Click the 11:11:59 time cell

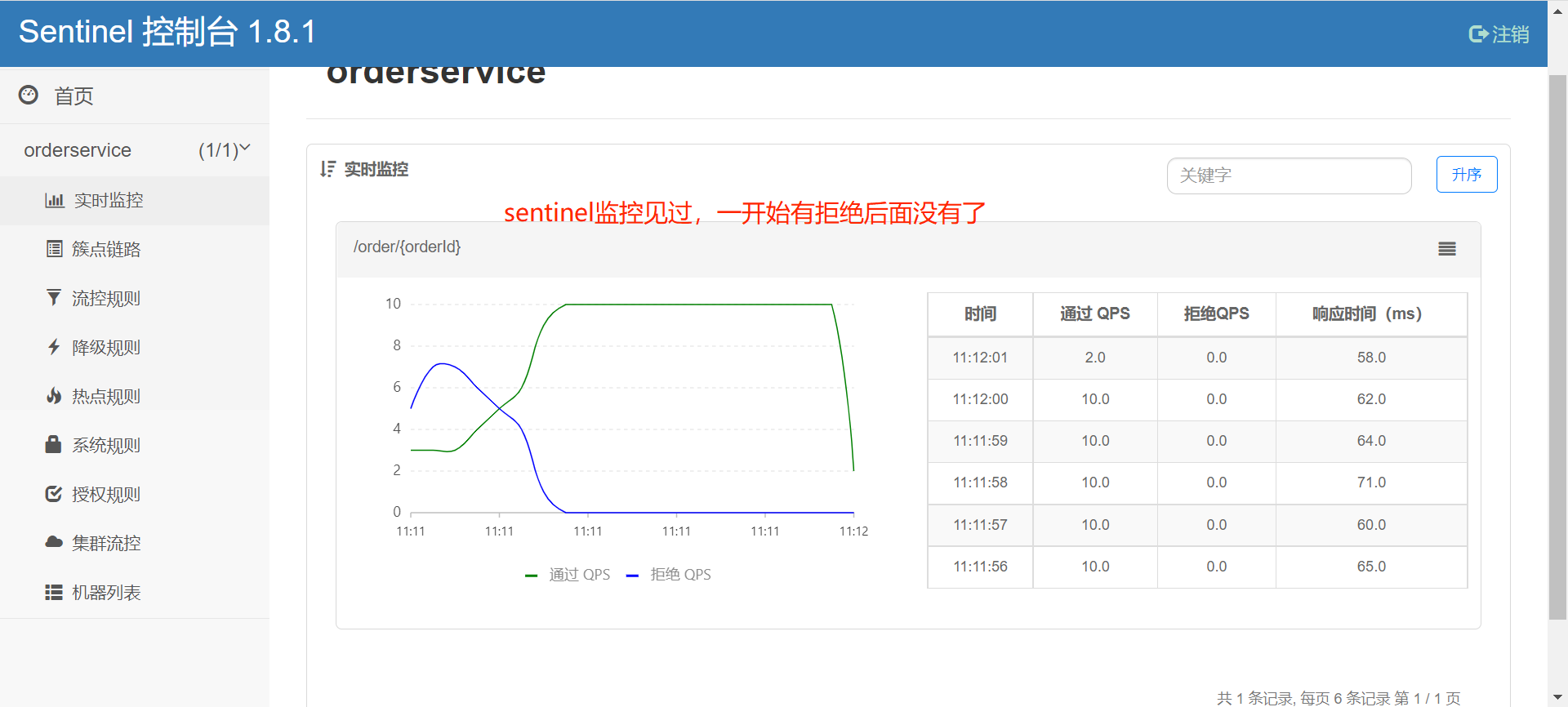click(x=980, y=441)
